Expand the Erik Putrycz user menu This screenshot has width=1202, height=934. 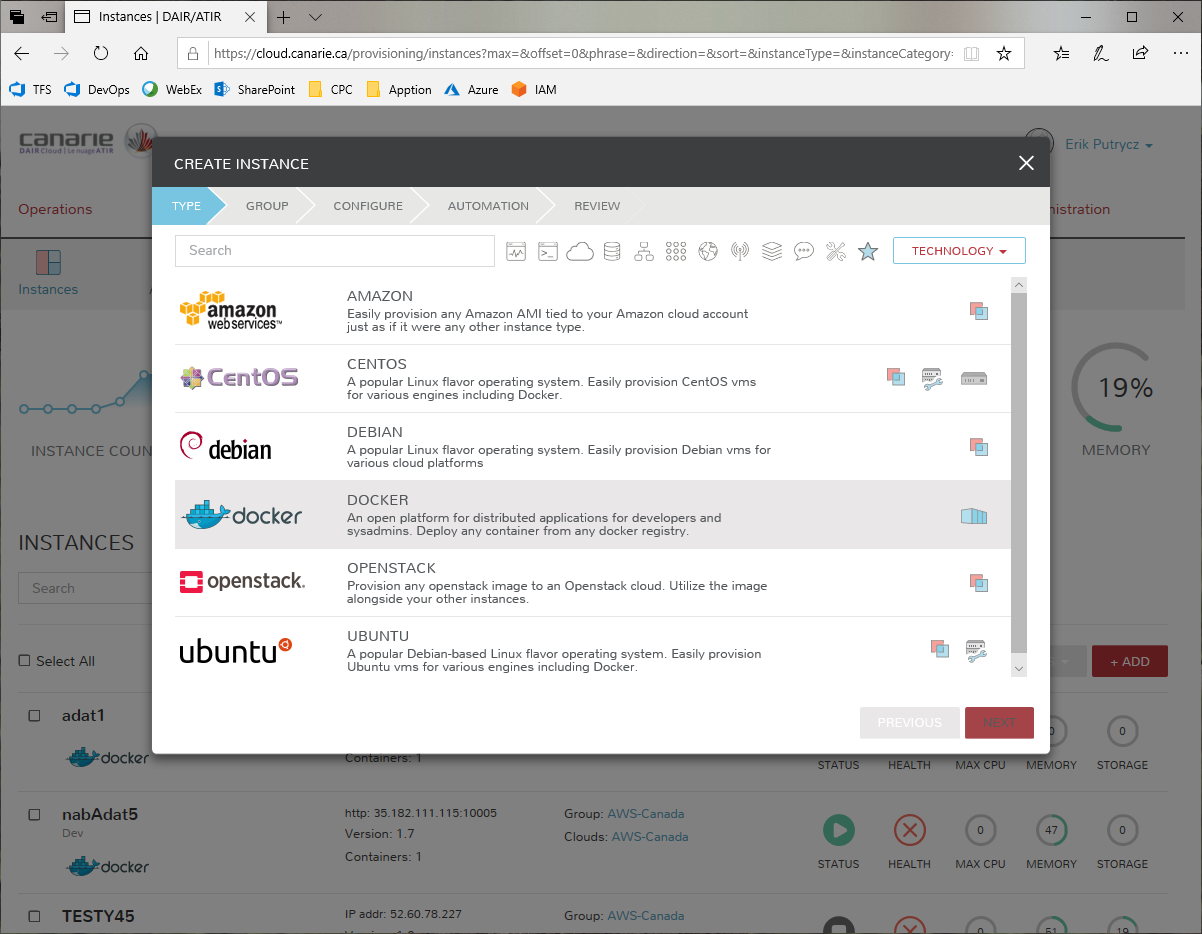click(1108, 145)
